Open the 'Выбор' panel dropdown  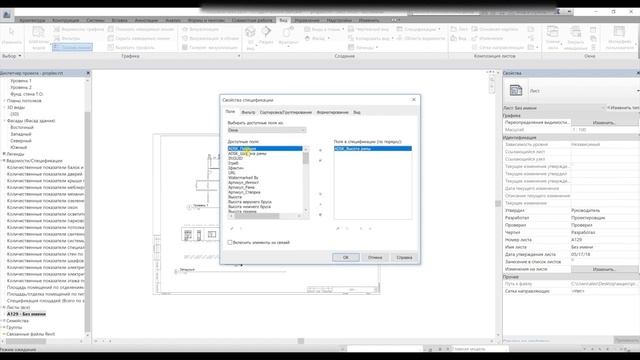(11, 56)
